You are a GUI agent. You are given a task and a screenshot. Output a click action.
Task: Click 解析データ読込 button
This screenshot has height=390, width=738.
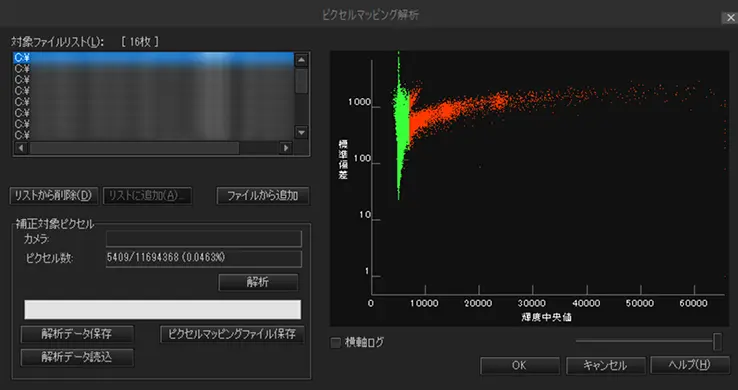click(x=77, y=357)
